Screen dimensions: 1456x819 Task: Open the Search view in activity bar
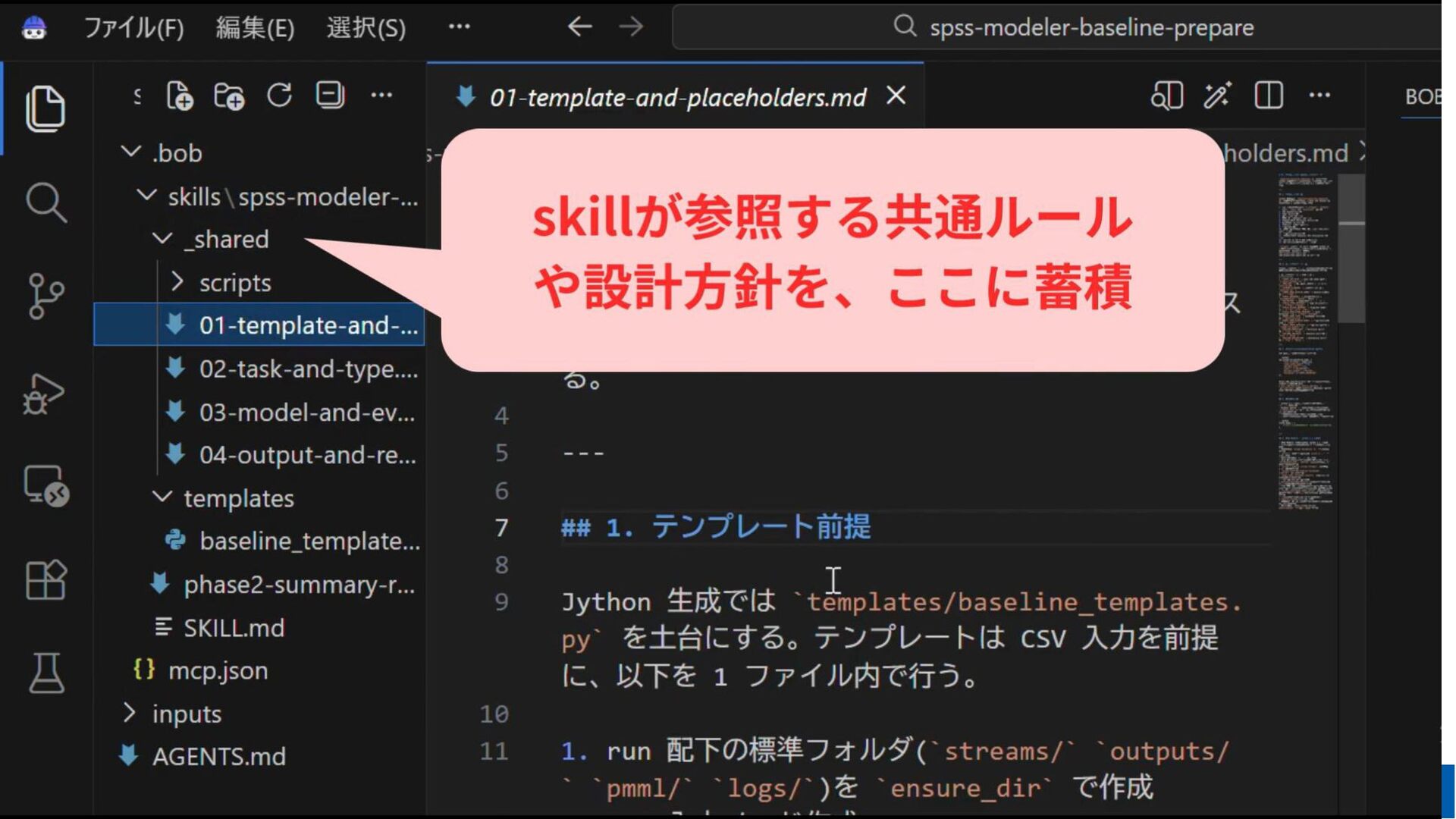[x=45, y=202]
